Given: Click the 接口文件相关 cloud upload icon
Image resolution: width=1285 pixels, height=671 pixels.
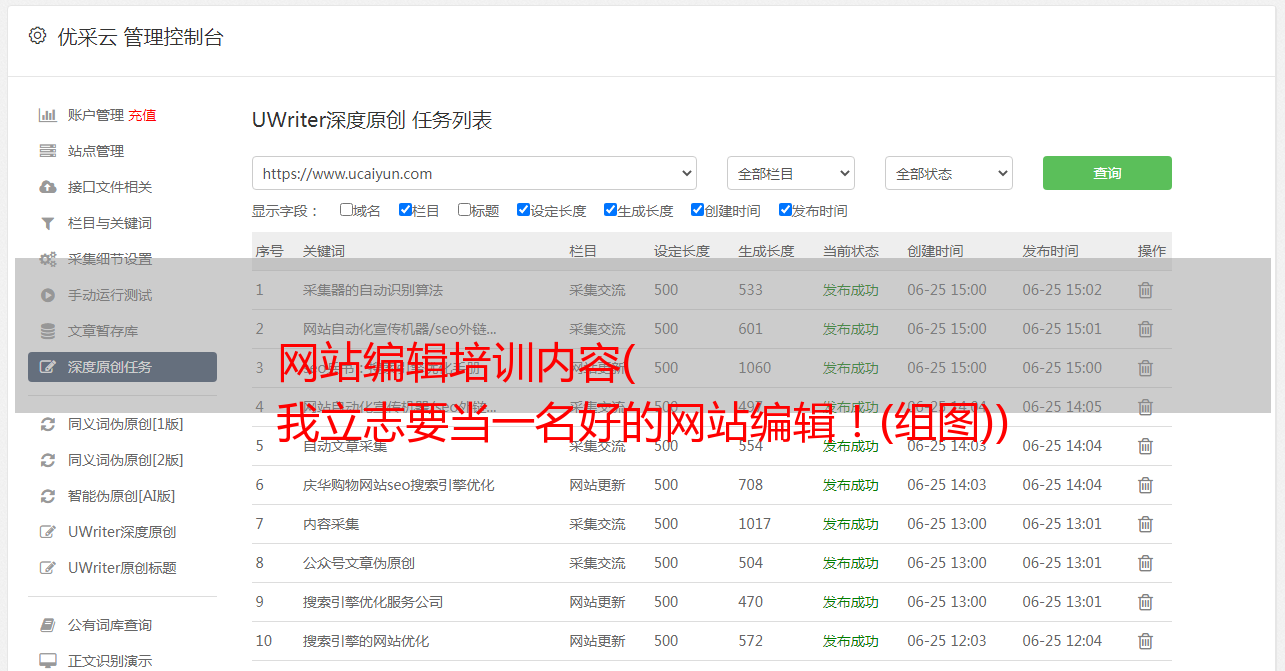Looking at the screenshot, I should click(x=47, y=187).
